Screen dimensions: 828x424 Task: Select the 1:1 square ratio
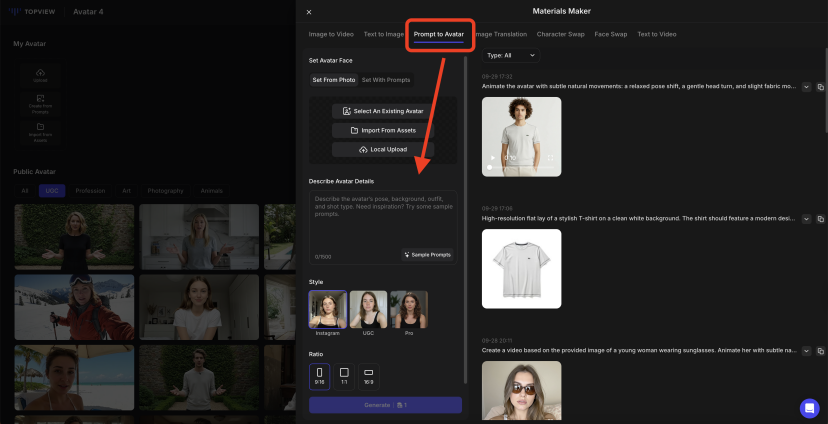tap(343, 376)
